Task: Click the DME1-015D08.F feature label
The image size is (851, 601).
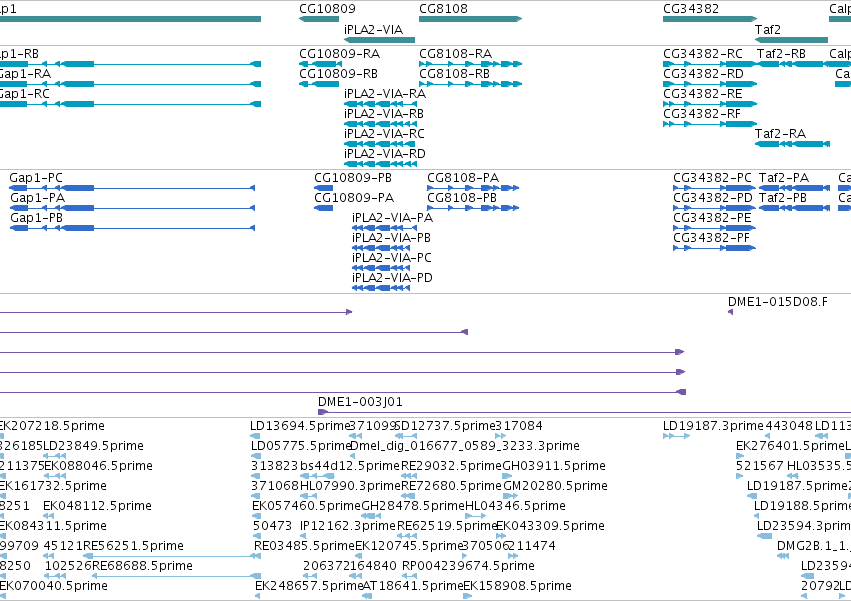Action: 778,302
